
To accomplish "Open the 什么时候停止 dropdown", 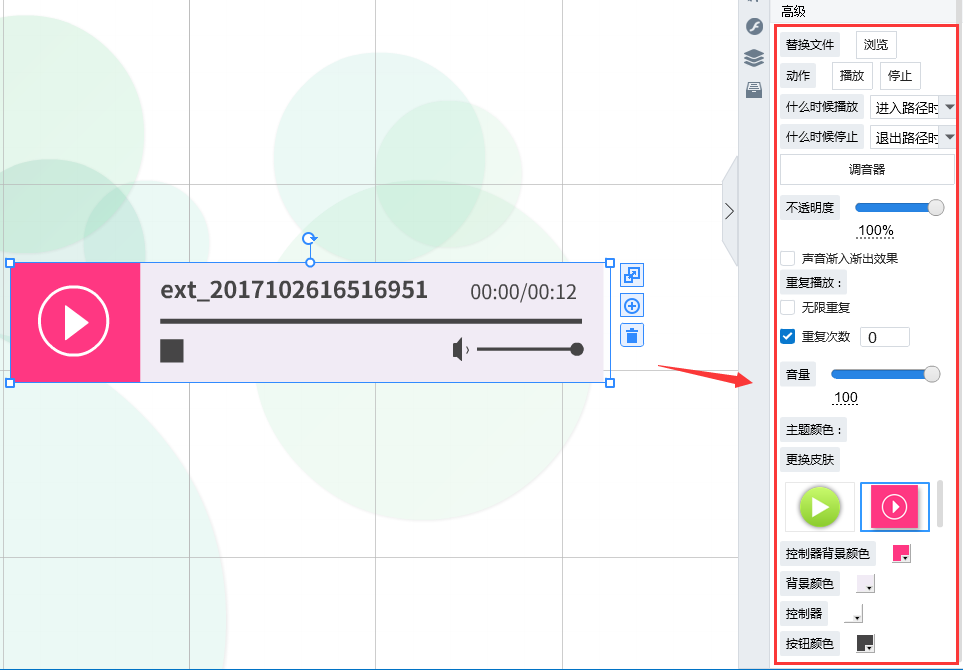I will click(x=912, y=137).
